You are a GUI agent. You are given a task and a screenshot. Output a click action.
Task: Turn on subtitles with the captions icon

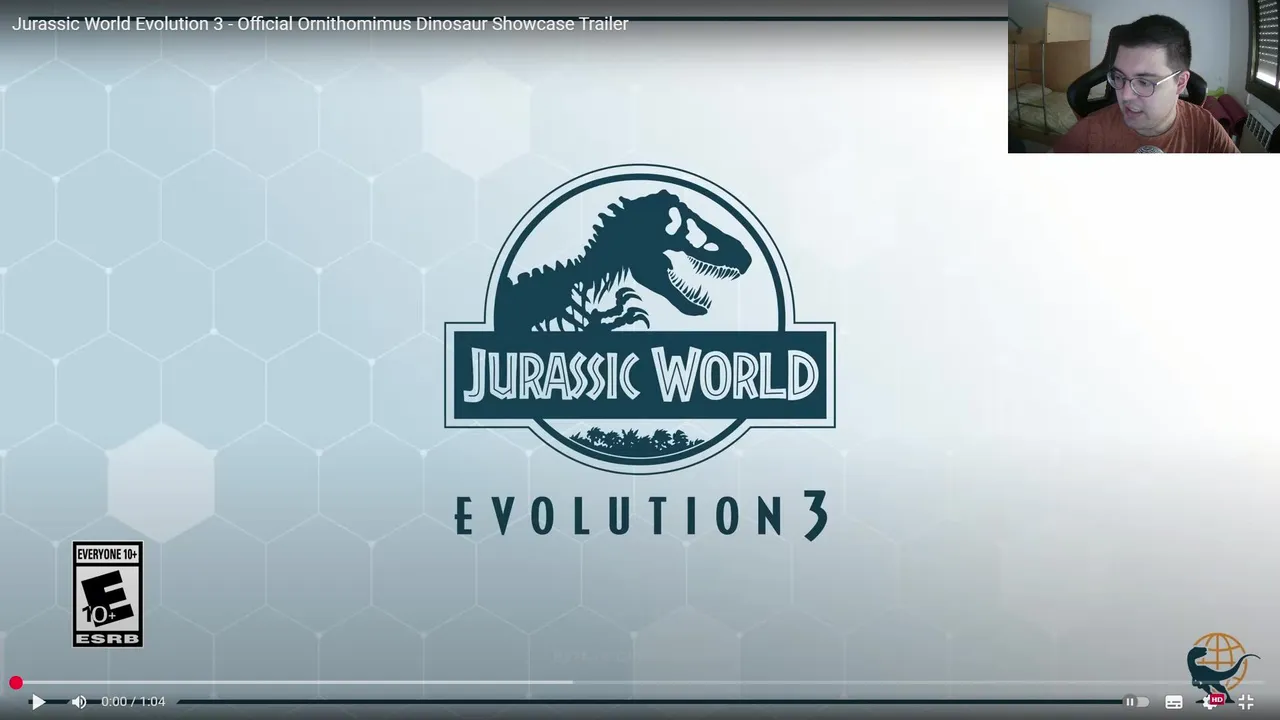(x=1174, y=702)
